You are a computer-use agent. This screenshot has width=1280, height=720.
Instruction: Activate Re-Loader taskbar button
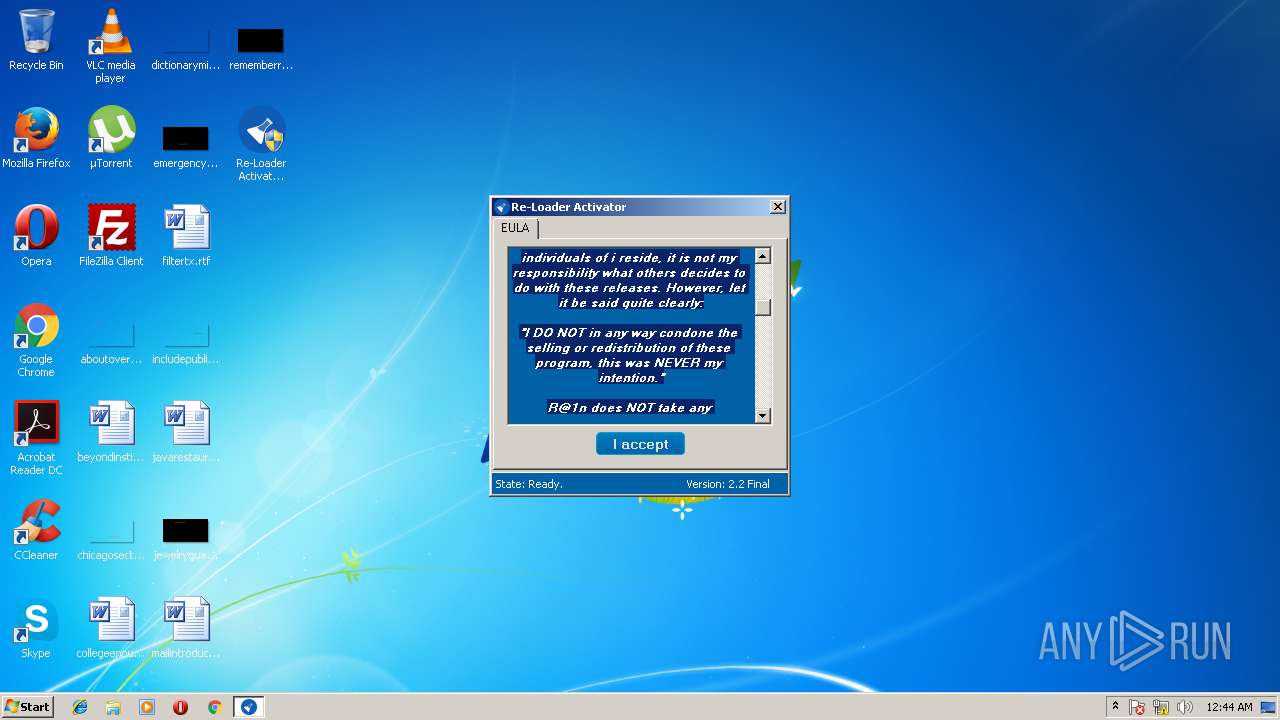(x=249, y=707)
